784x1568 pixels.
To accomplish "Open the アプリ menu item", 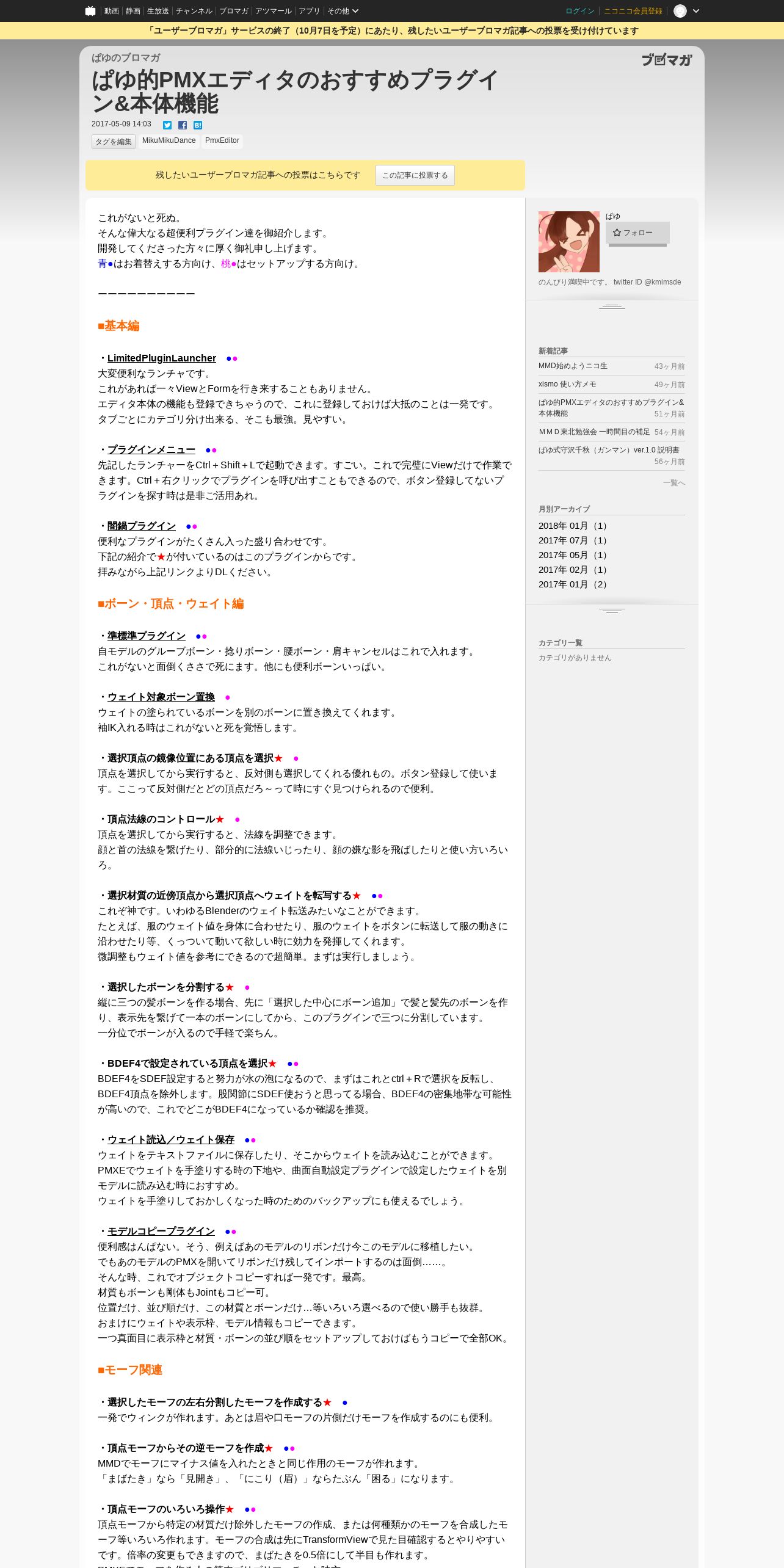I will 309,11.
